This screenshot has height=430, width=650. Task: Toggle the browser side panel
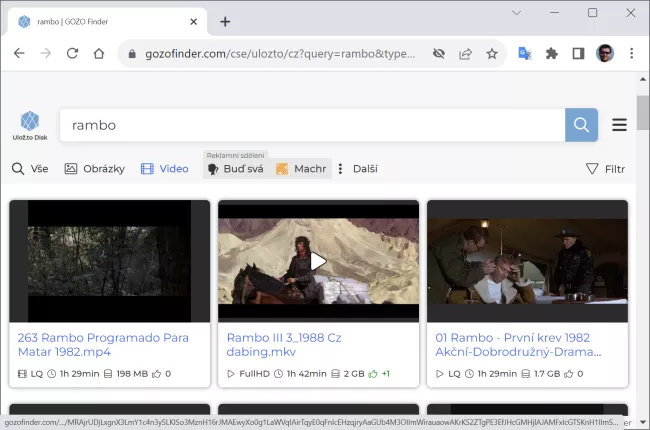[578, 53]
